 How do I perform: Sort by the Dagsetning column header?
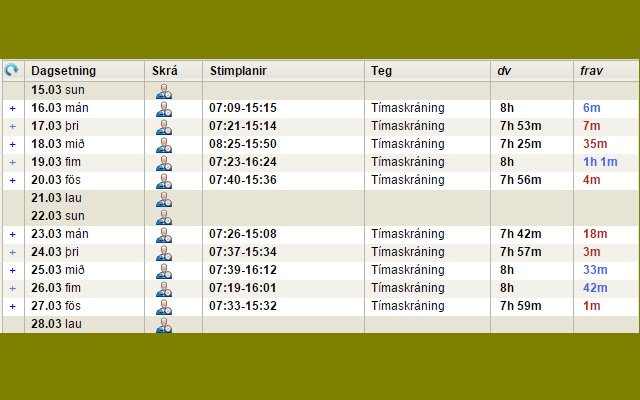point(64,71)
